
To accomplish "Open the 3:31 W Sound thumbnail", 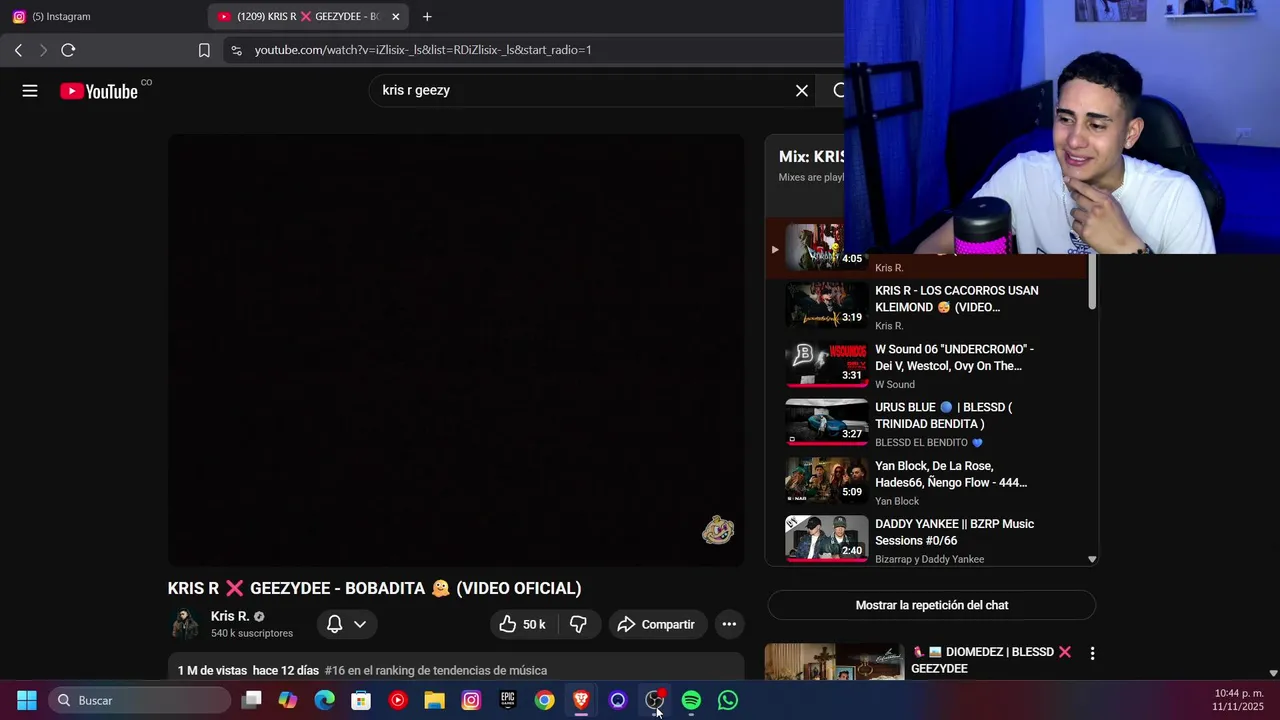I will [x=826, y=363].
